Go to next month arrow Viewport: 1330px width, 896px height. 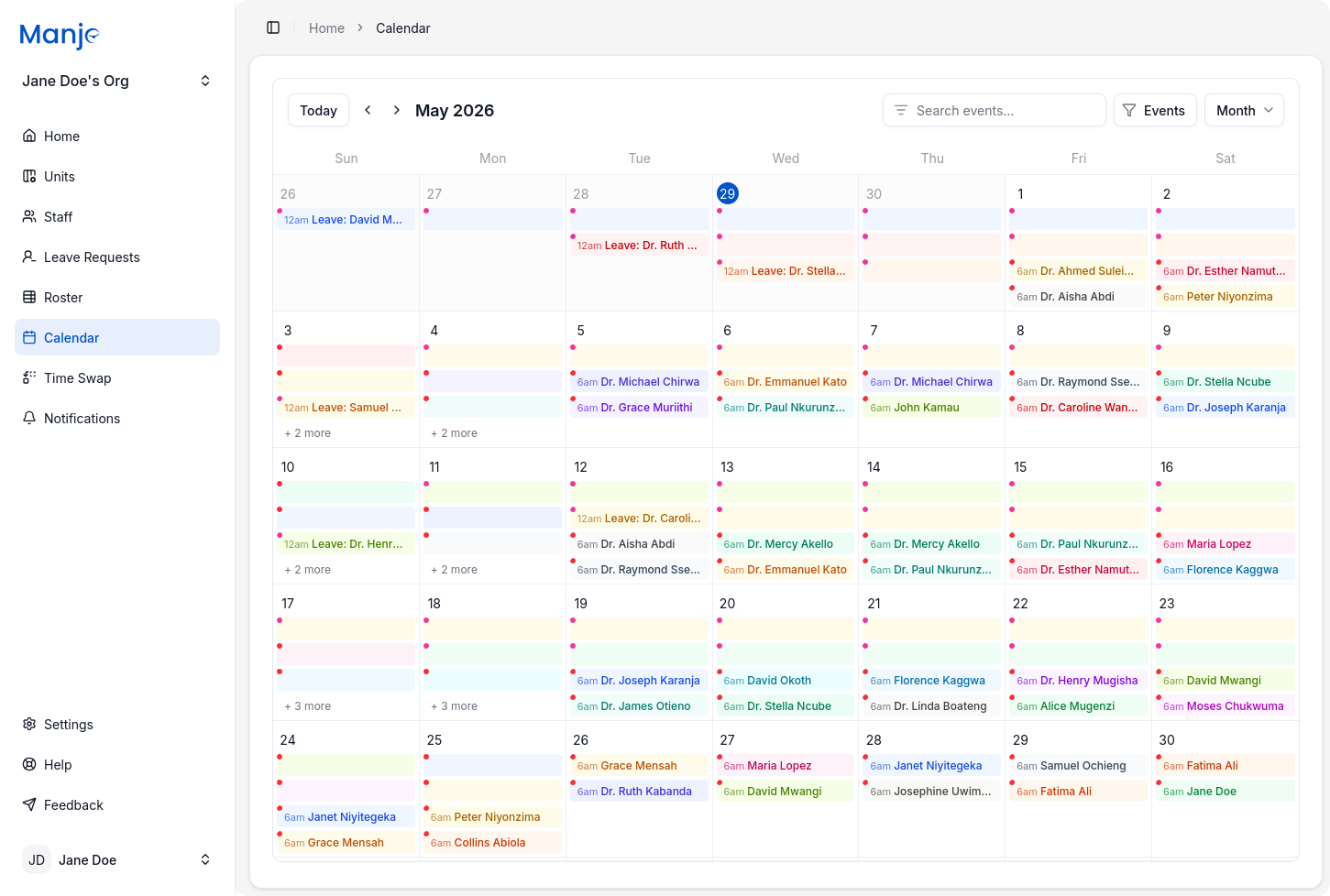click(396, 110)
